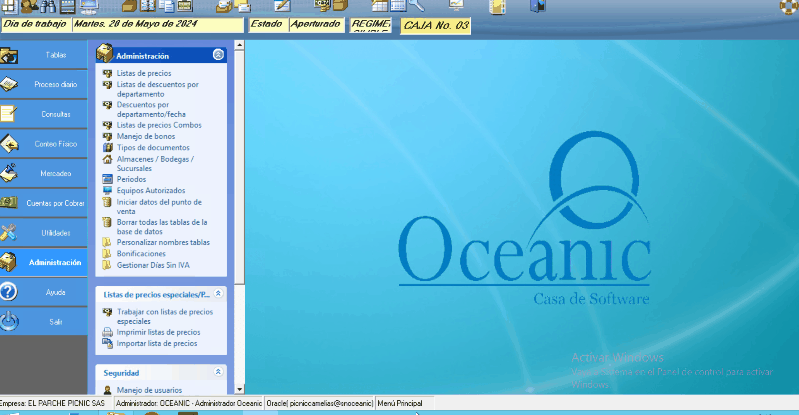Collapse the Administración panel header
This screenshot has height=415, width=799.
pos(218,55)
